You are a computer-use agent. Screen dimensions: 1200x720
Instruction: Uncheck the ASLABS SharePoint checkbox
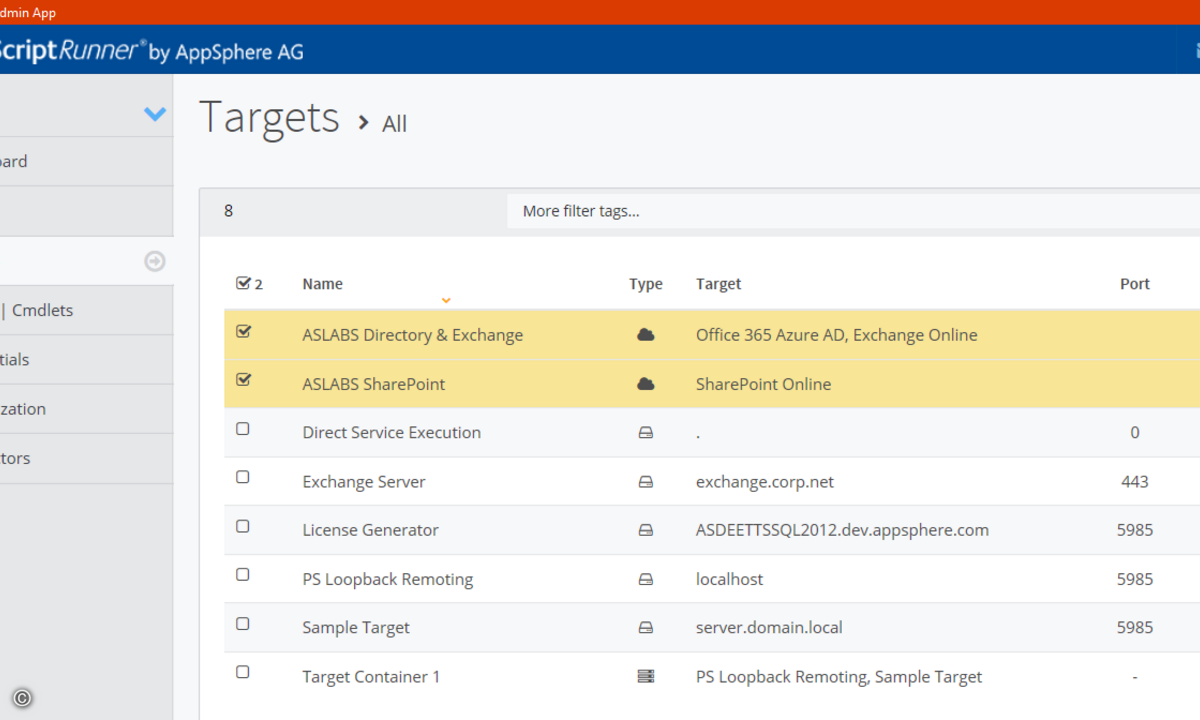click(x=243, y=380)
